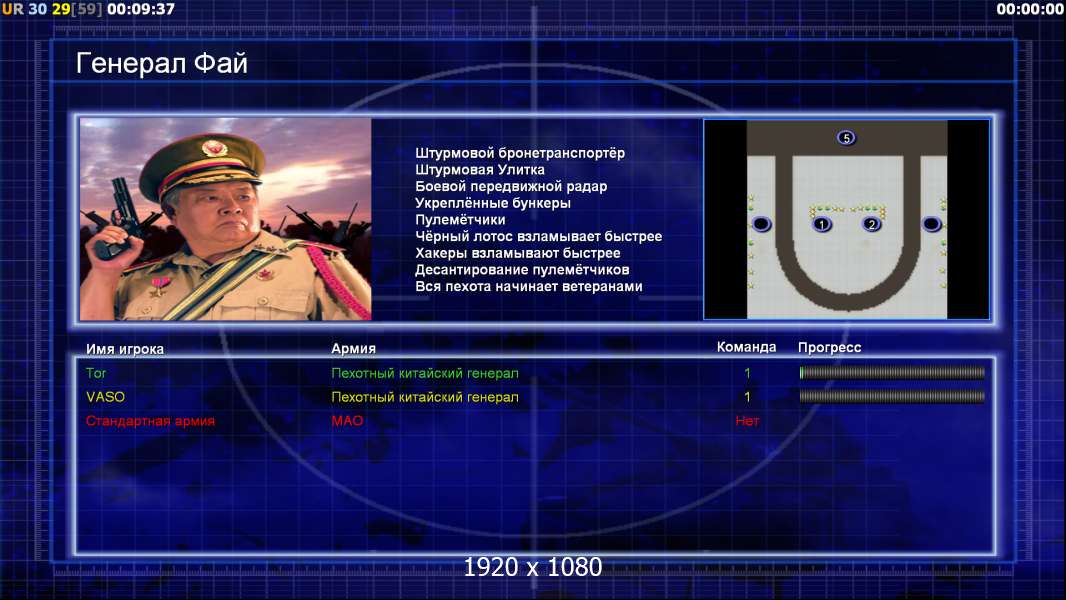This screenshot has height=600, width=1066.
Task: Click team number 1 in VASO row
Action: (x=747, y=397)
